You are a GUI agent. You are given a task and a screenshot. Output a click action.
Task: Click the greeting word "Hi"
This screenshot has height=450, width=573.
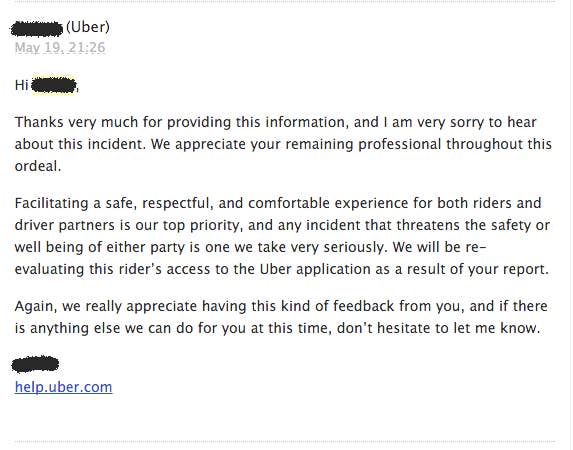click(x=22, y=86)
